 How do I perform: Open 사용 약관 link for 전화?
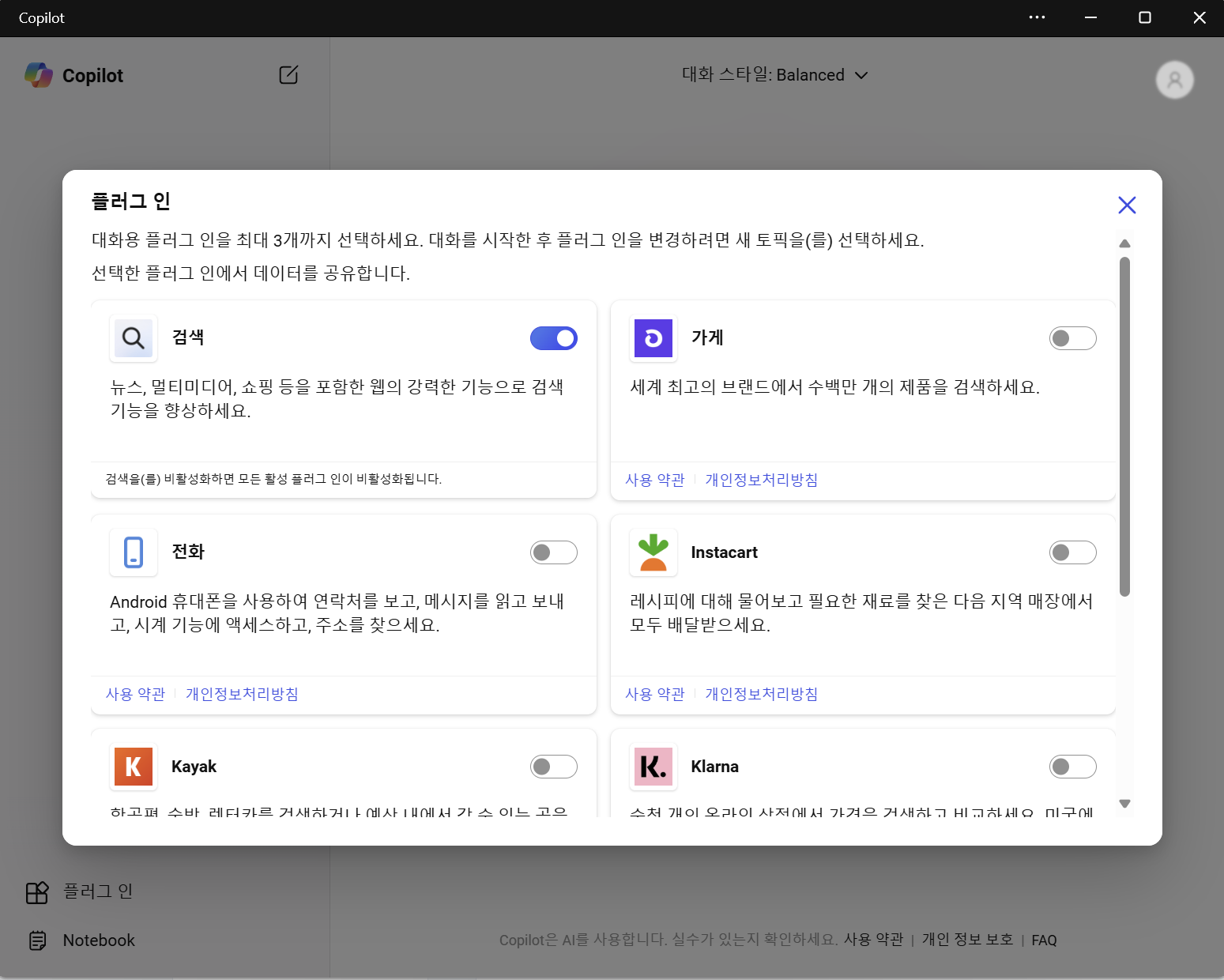click(136, 694)
